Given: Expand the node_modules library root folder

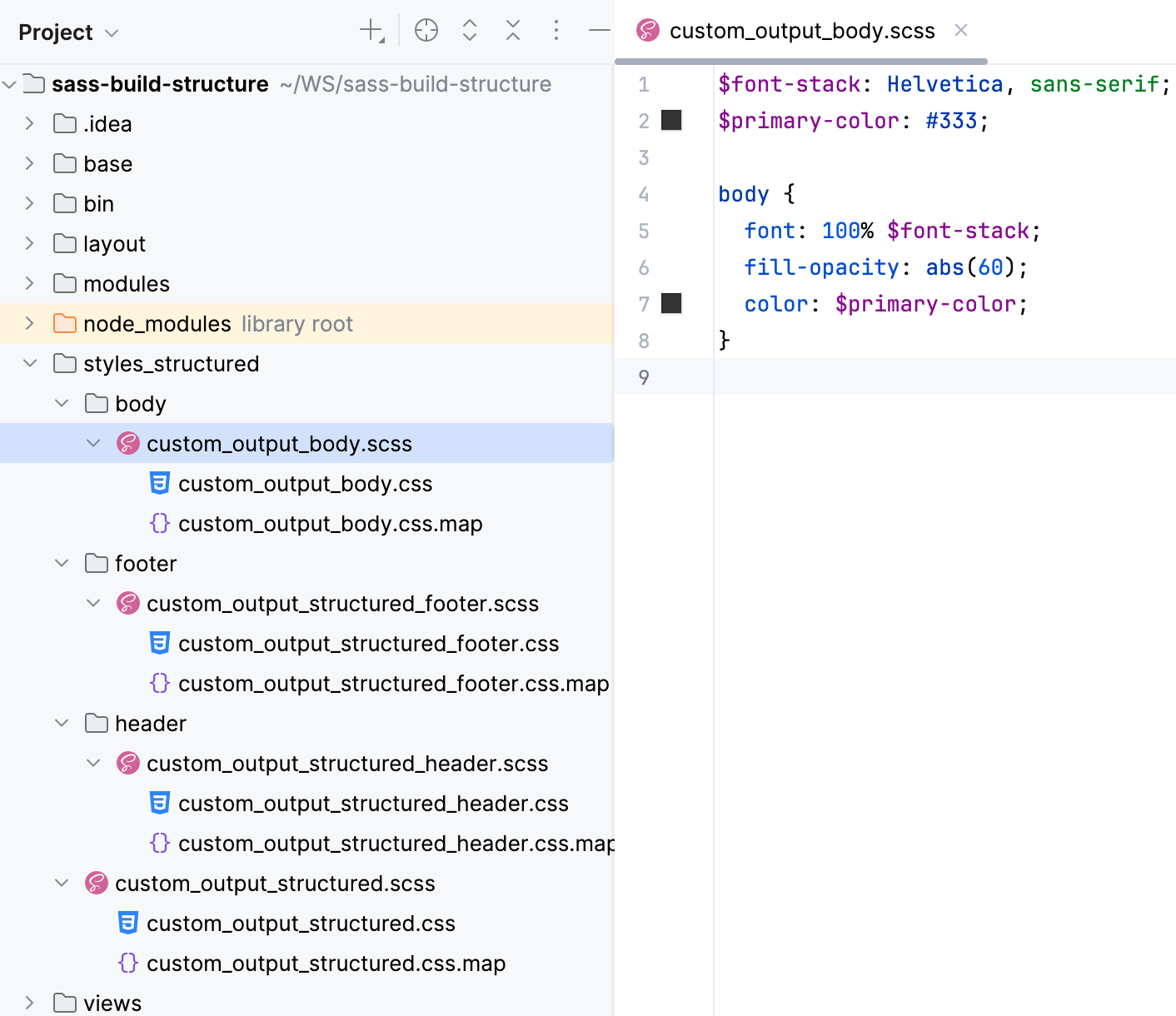Looking at the screenshot, I should point(29,323).
